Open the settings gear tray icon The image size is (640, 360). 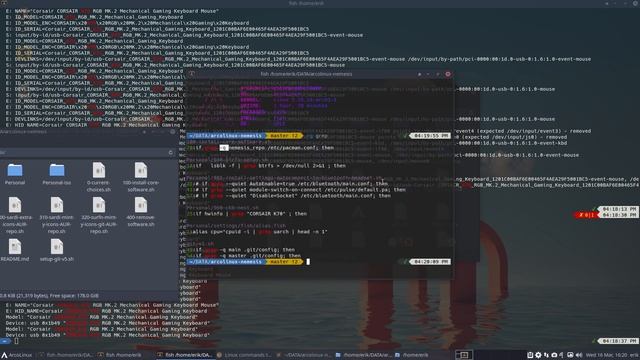[x=538, y=355]
